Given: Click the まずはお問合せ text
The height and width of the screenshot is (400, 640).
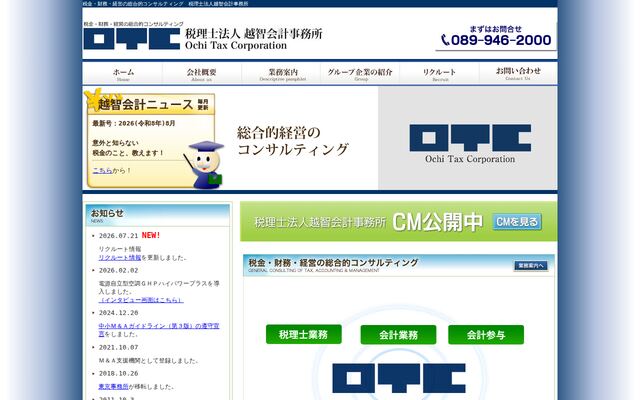Looking at the screenshot, I should (496, 29).
